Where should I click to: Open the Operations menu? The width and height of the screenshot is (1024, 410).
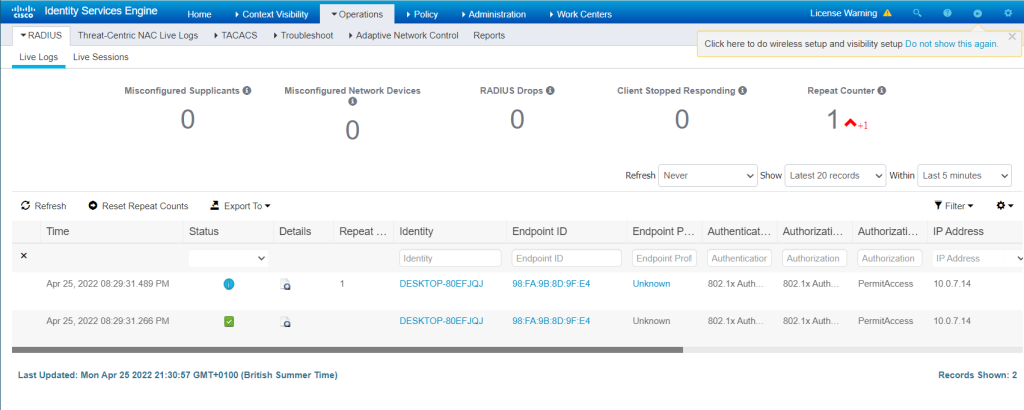357,14
